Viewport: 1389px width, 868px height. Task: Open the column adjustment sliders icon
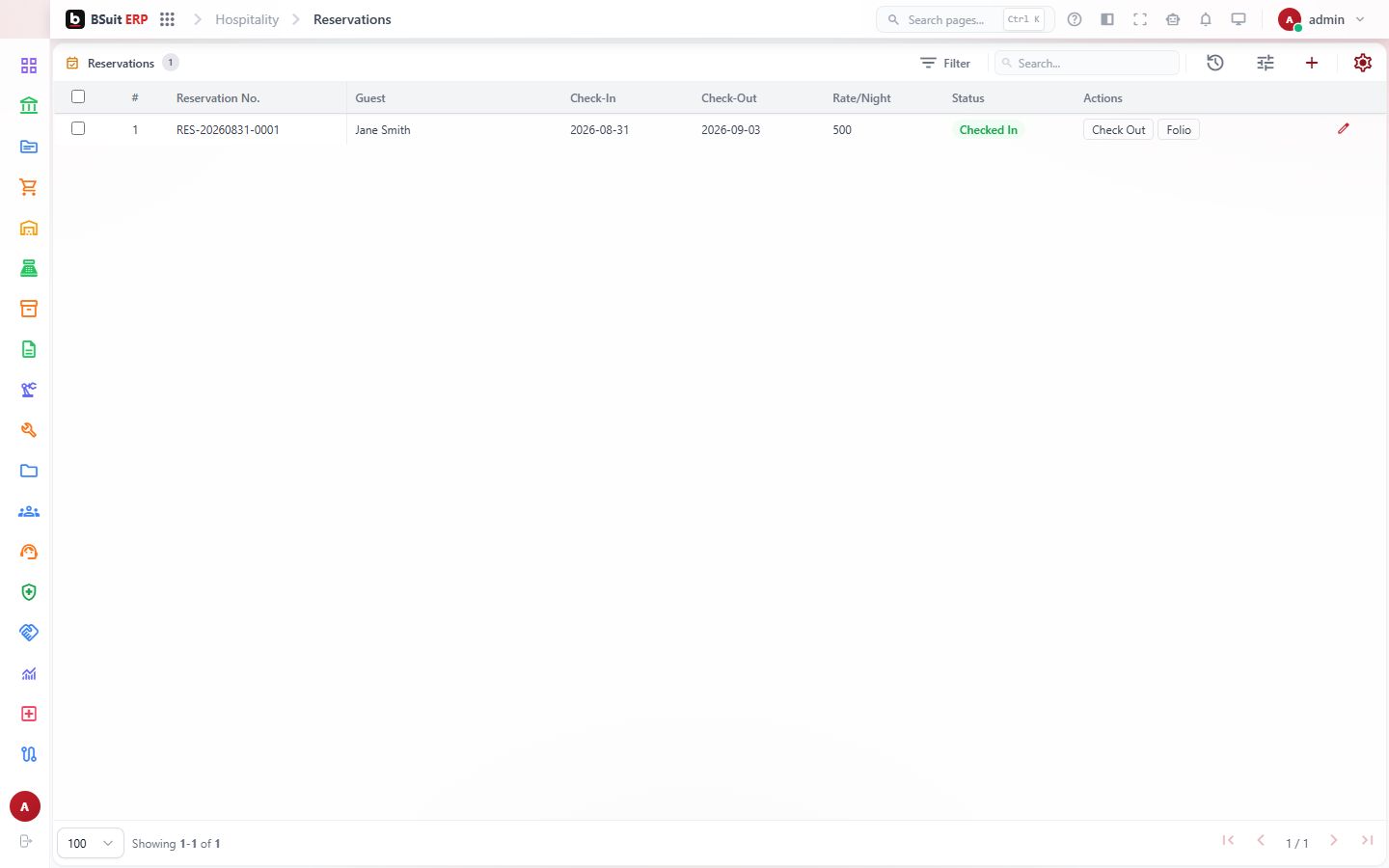1266,63
